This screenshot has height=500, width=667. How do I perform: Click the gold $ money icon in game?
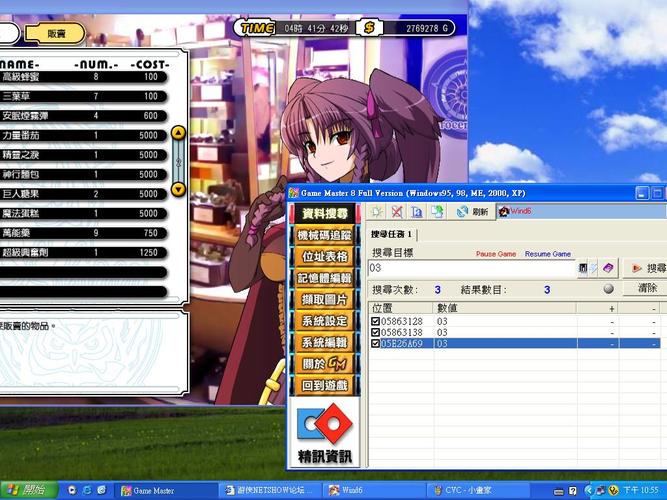pyautogui.click(x=369, y=28)
